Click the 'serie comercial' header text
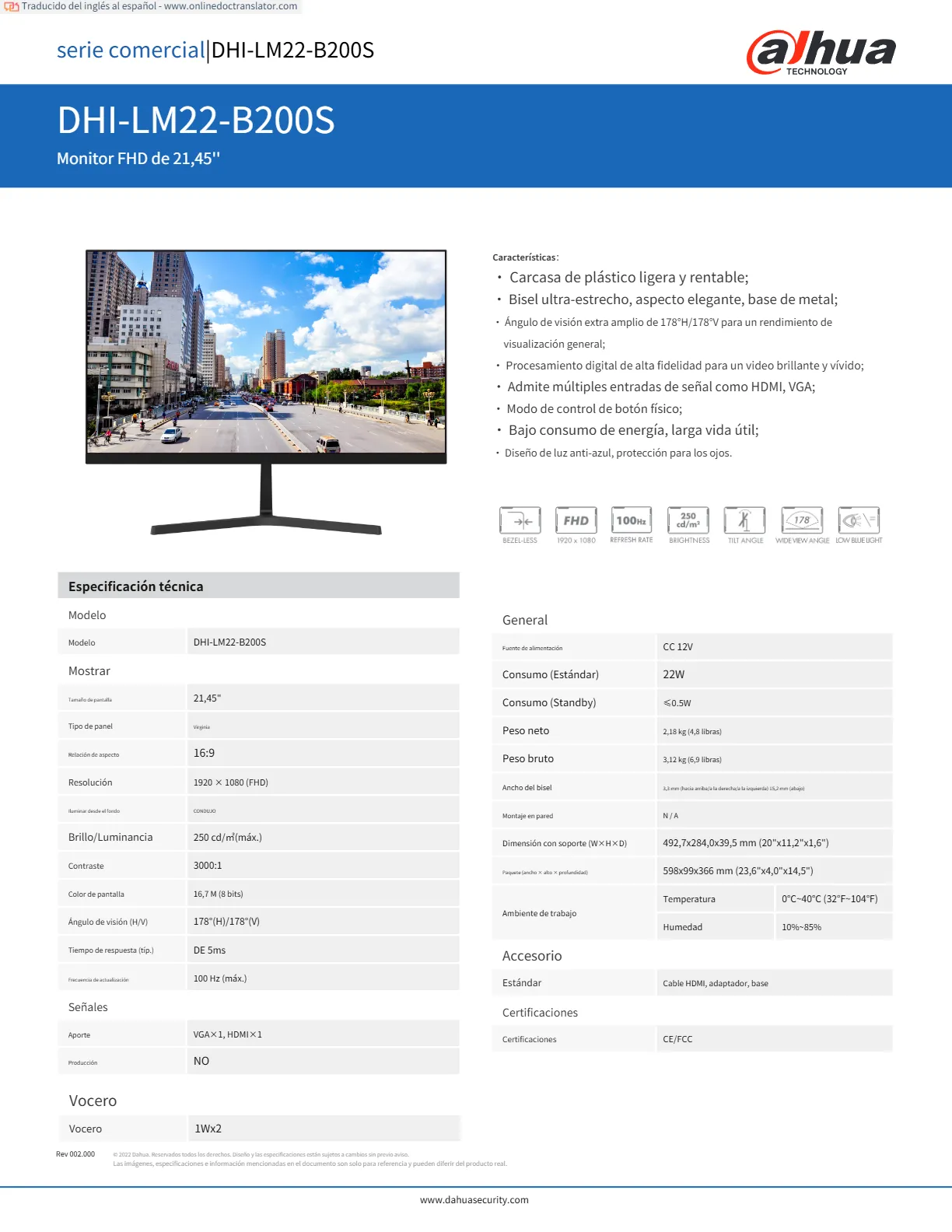952x1232 pixels. (x=131, y=50)
